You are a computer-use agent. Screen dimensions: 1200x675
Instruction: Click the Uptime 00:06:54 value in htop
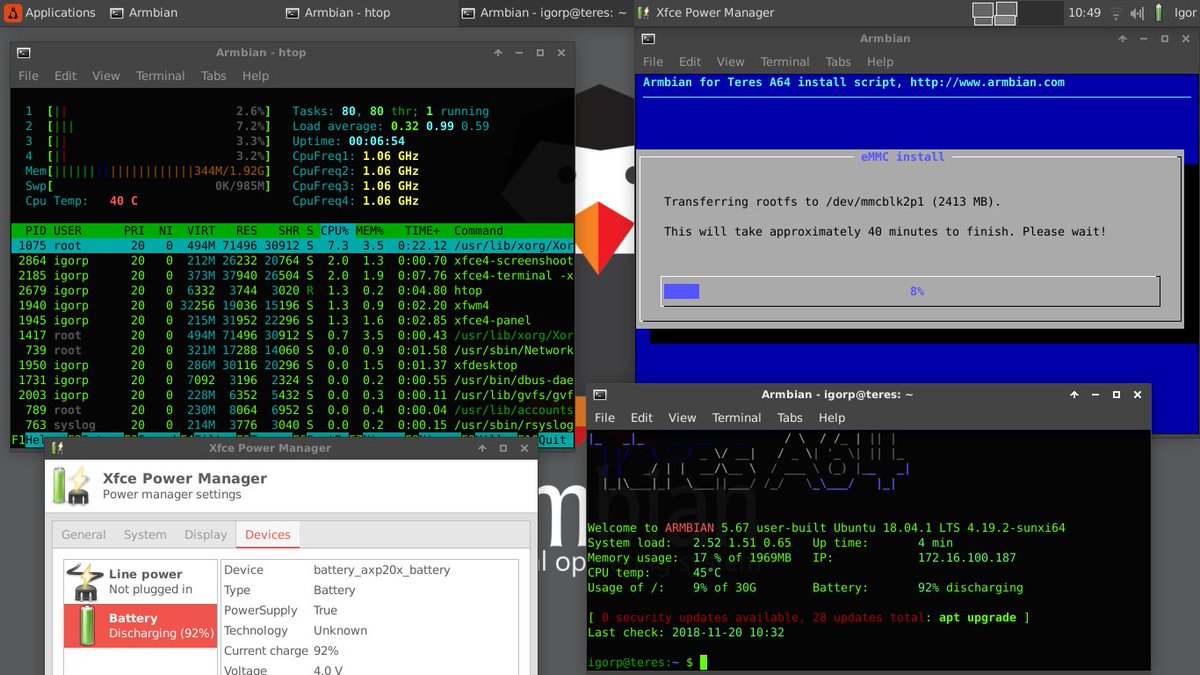[x=376, y=141]
